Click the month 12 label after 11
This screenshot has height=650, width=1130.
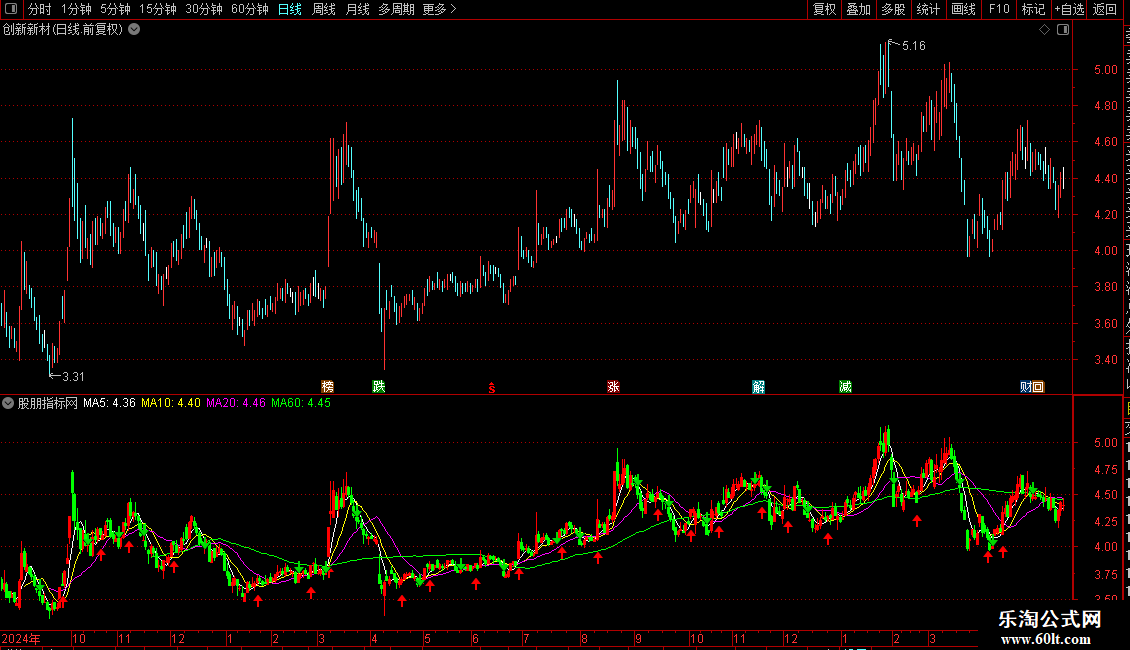(x=177, y=639)
